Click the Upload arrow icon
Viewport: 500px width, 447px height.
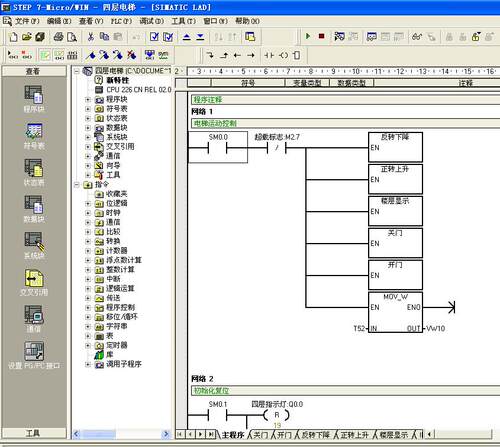click(187, 37)
